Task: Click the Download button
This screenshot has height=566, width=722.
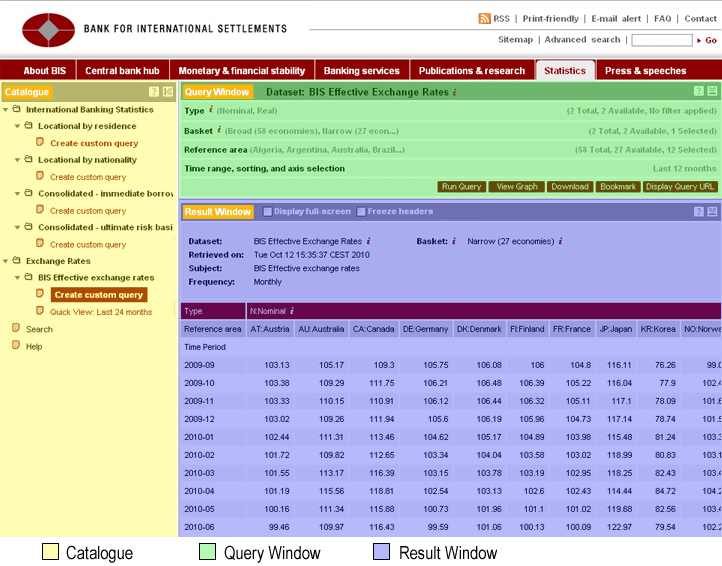Action: pos(570,187)
